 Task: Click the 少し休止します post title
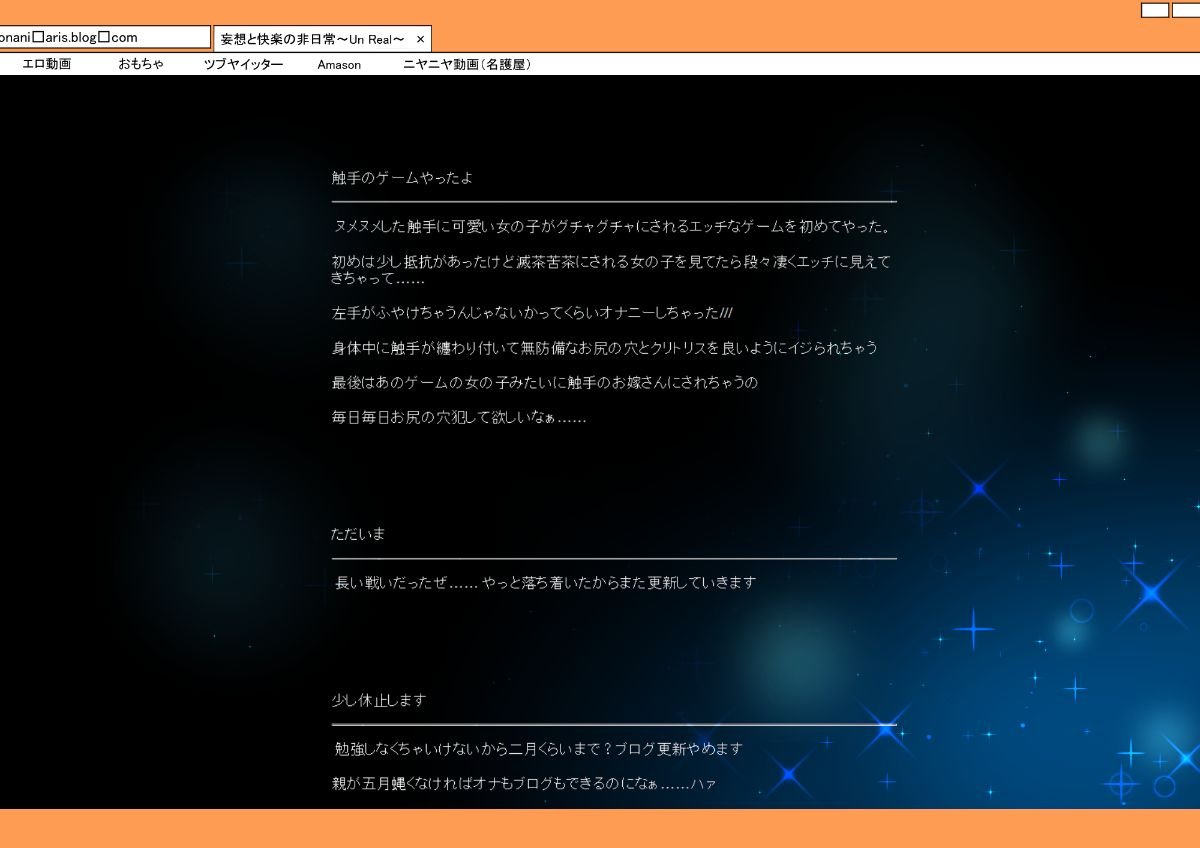click(x=378, y=700)
